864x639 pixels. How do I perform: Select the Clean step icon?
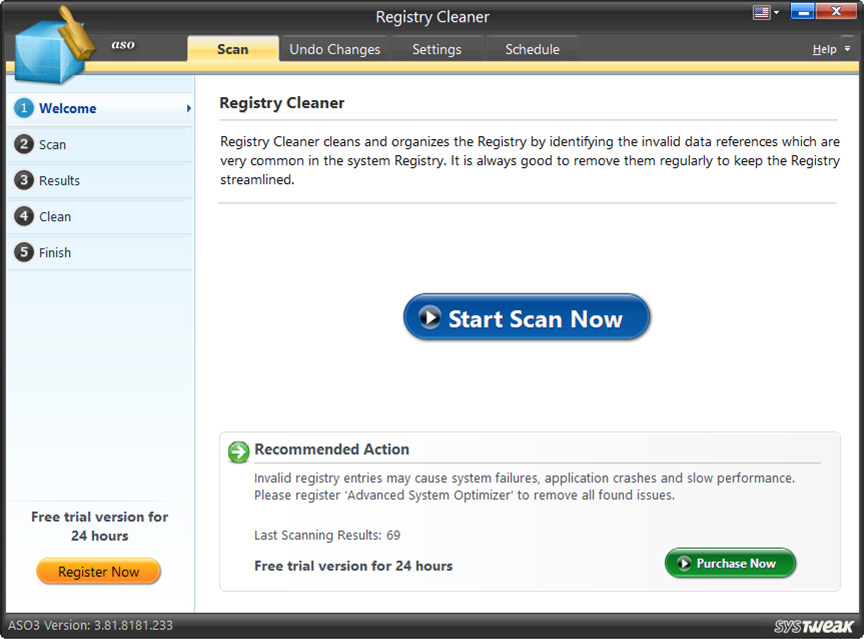pos(23,216)
